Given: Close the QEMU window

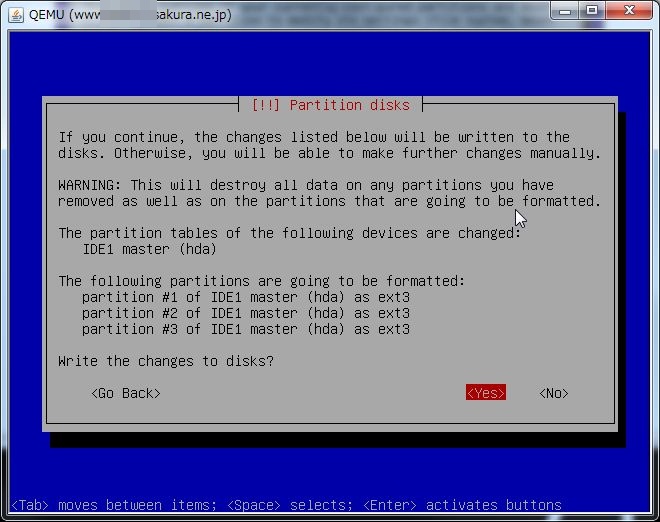Looking at the screenshot, I should tap(629, 10).
